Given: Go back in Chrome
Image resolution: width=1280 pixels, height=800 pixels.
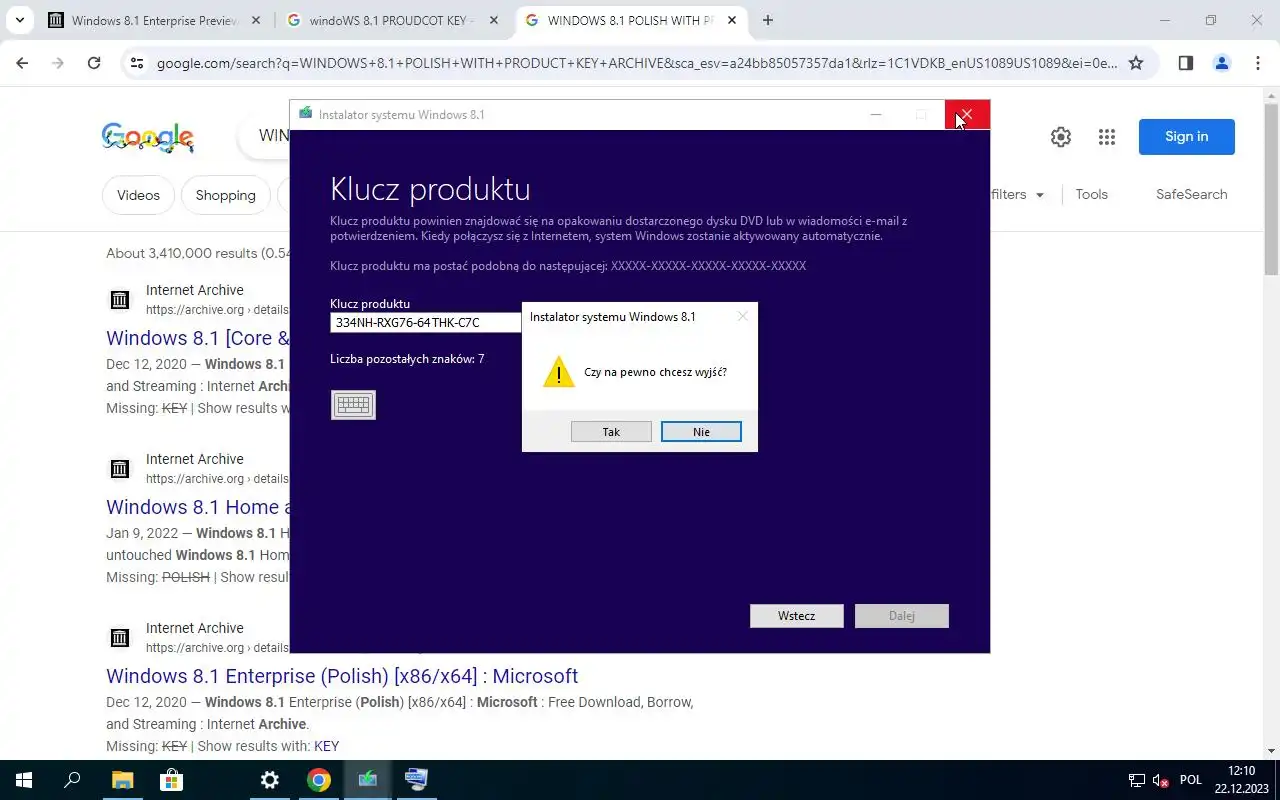Looking at the screenshot, I should coord(22,63).
